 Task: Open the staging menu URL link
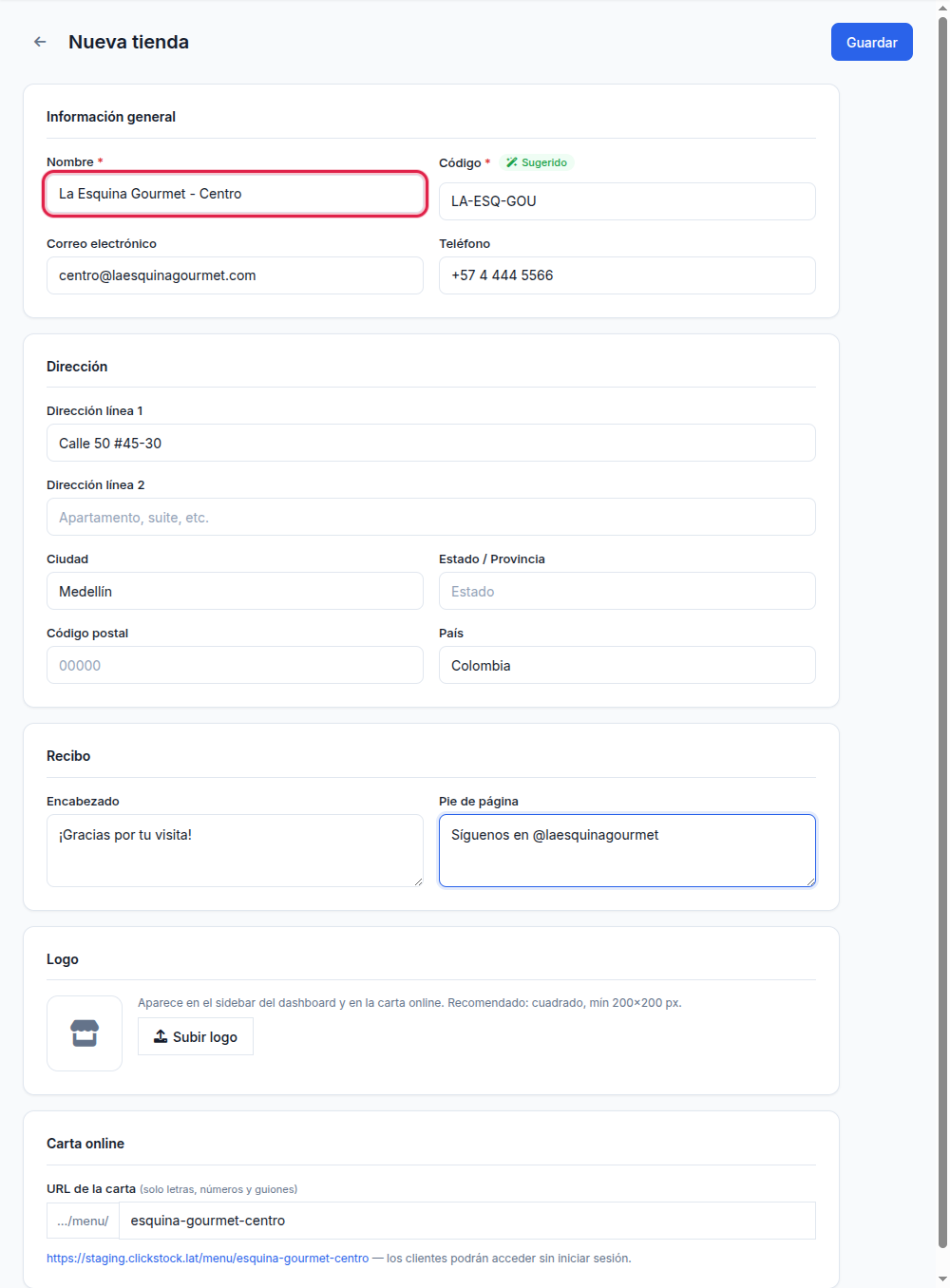click(x=207, y=1258)
